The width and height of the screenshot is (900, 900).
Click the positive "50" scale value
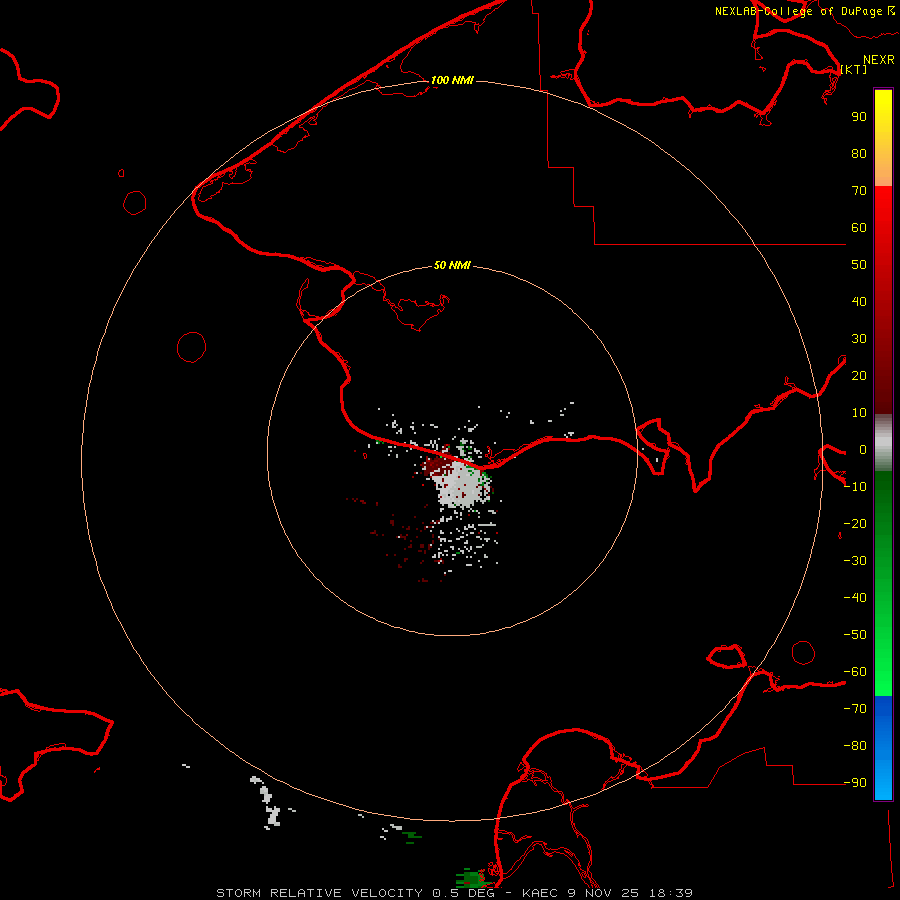[859, 265]
